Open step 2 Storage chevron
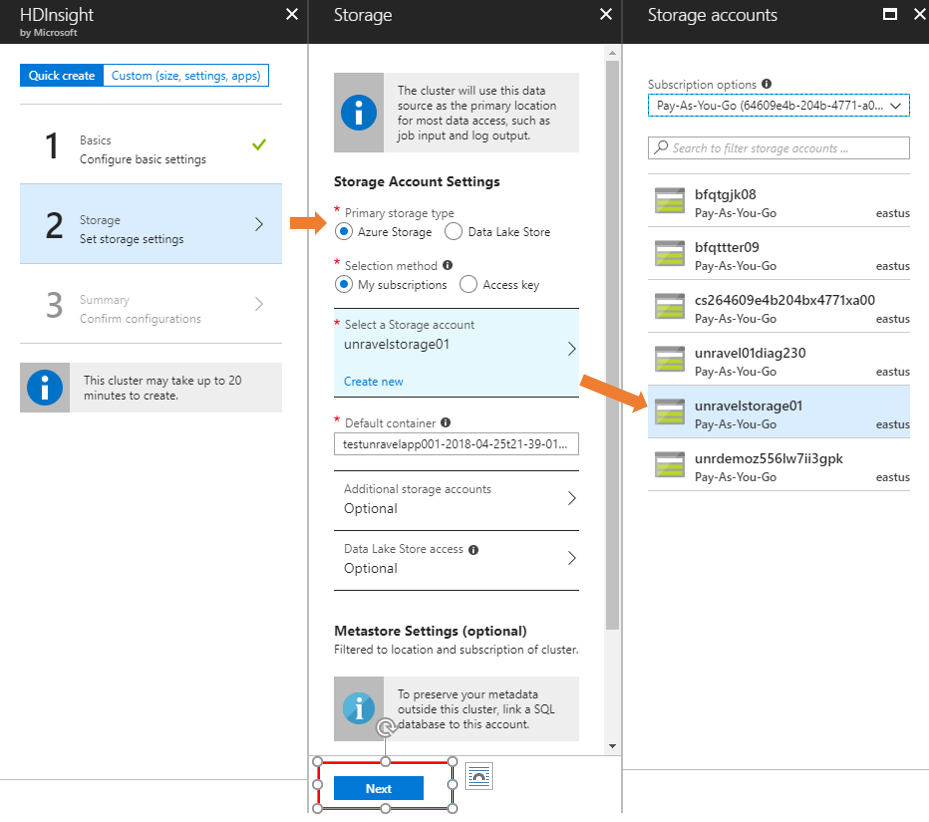 click(258, 224)
